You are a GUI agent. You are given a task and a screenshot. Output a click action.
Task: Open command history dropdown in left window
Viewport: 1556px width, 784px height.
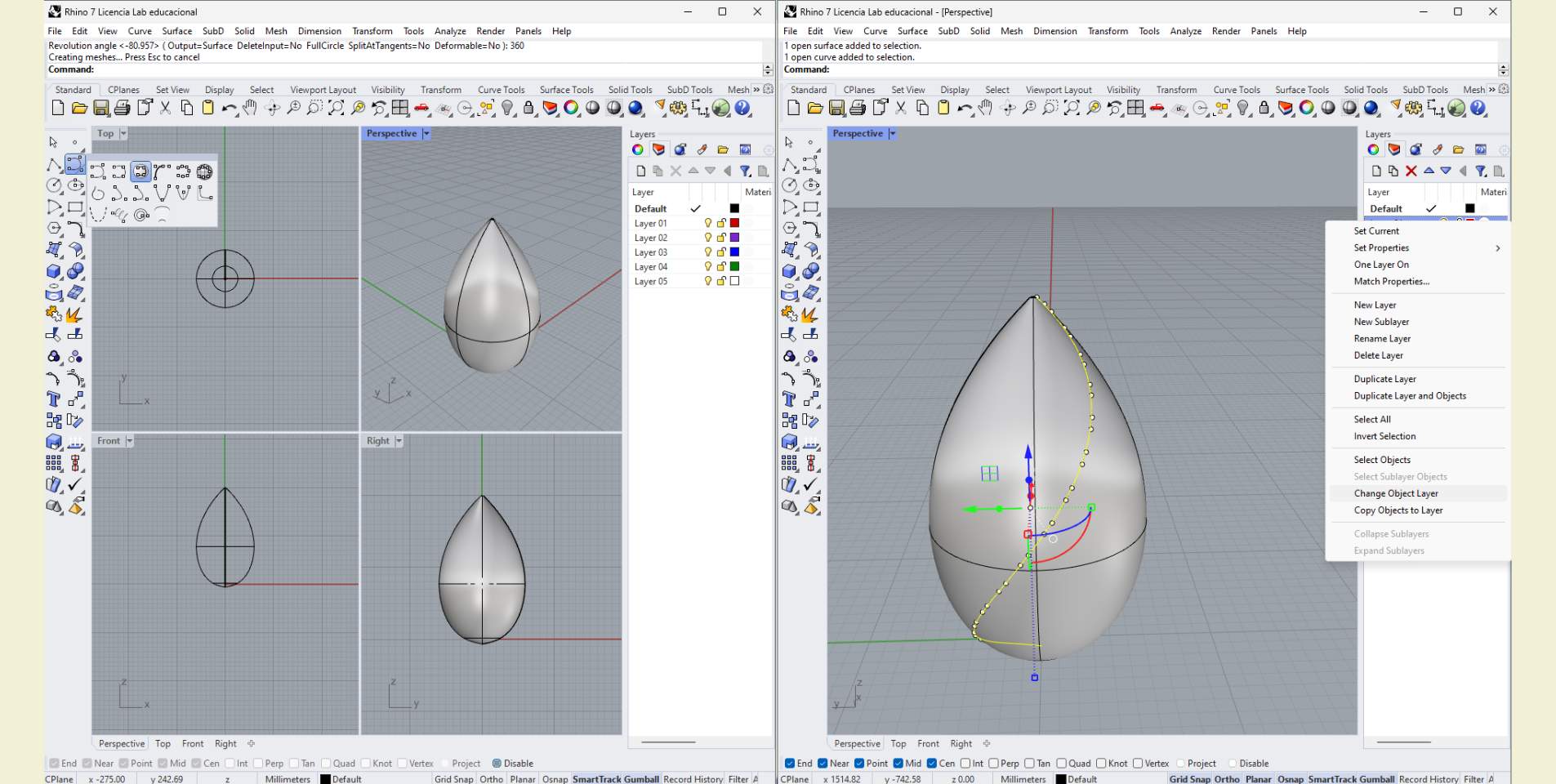[768, 69]
